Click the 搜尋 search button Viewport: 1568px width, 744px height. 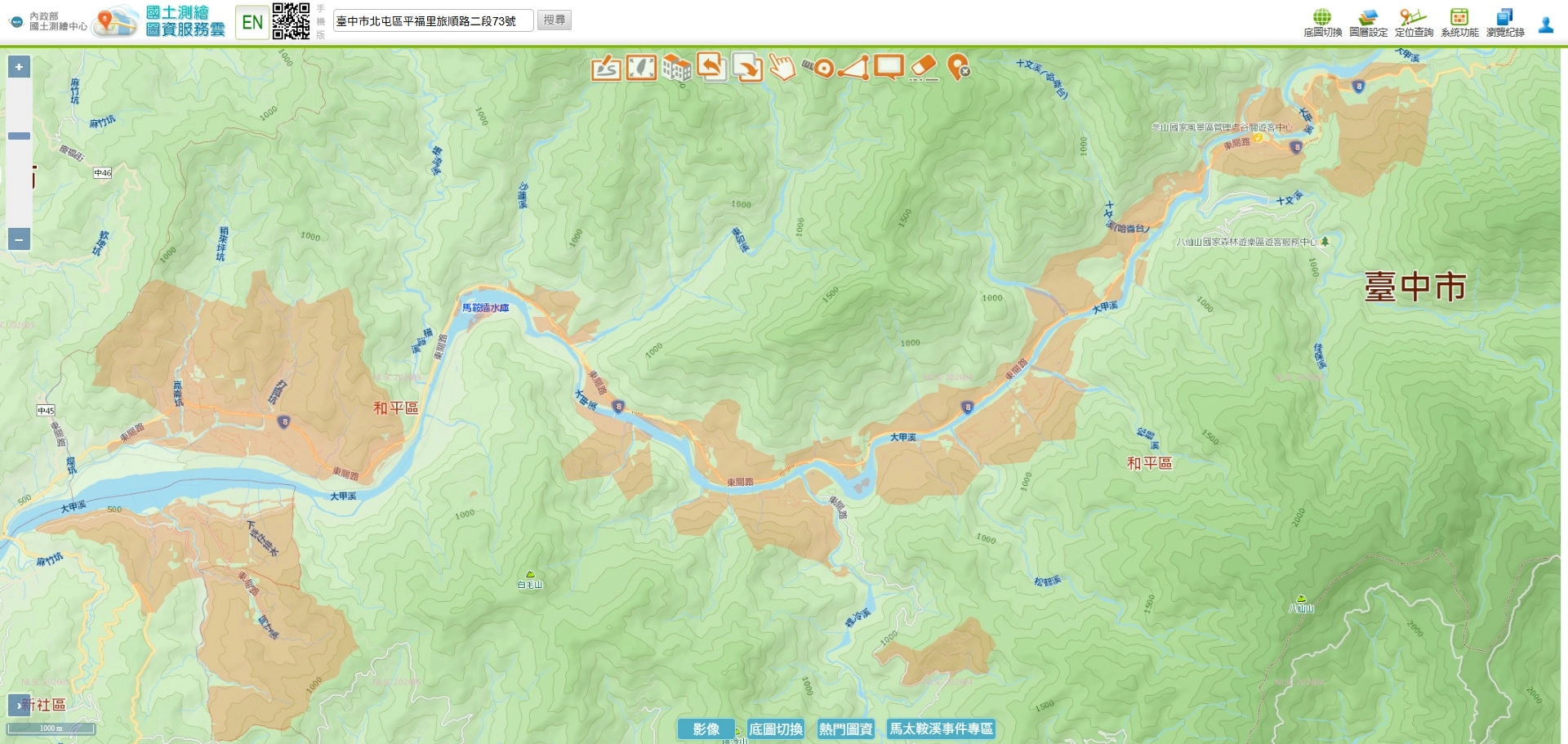pyautogui.click(x=555, y=20)
